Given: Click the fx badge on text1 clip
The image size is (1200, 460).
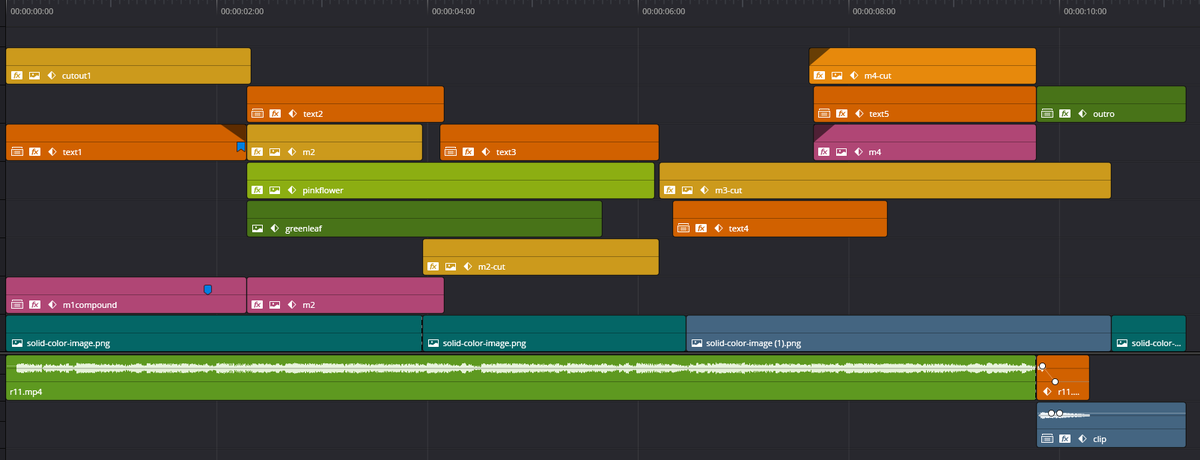Looking at the screenshot, I should [x=35, y=152].
